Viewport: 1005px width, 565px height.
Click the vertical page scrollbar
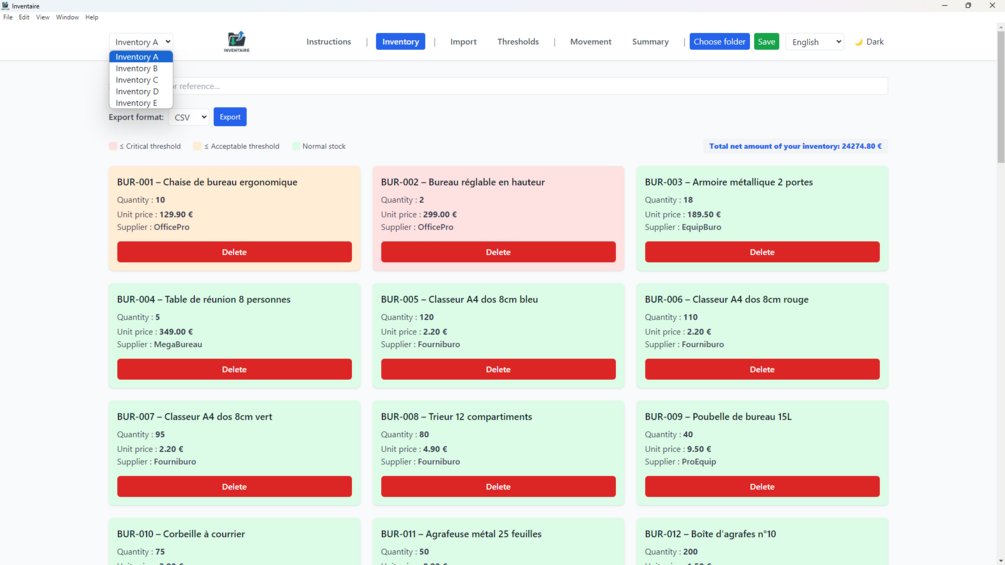[x=1001, y=96]
